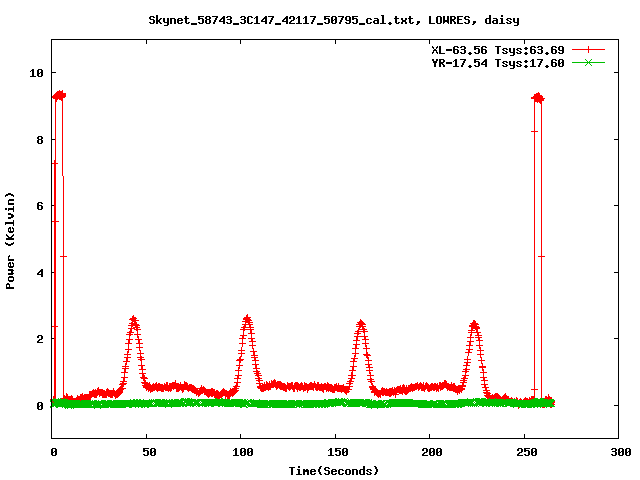
Task: Click the y-axis tick label 8
Action: click(x=40, y=140)
